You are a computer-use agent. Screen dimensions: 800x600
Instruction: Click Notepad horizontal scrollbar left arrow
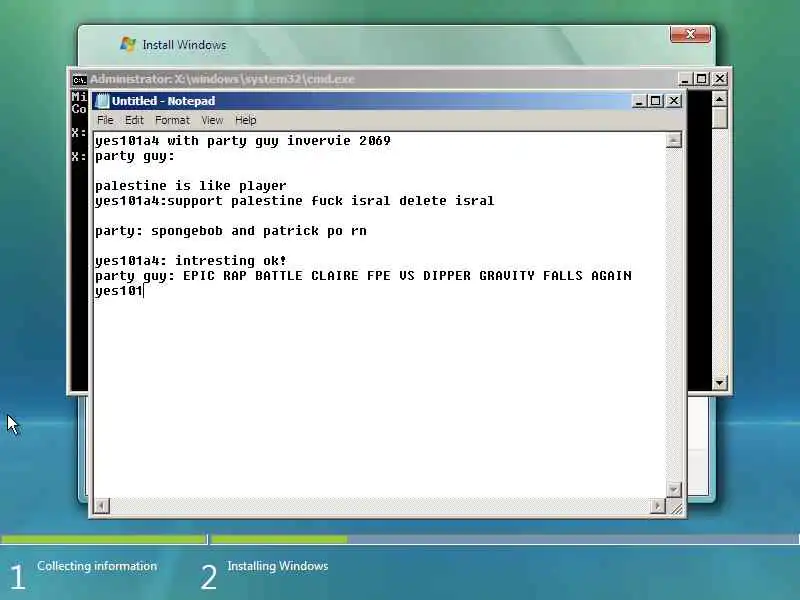tap(102, 506)
